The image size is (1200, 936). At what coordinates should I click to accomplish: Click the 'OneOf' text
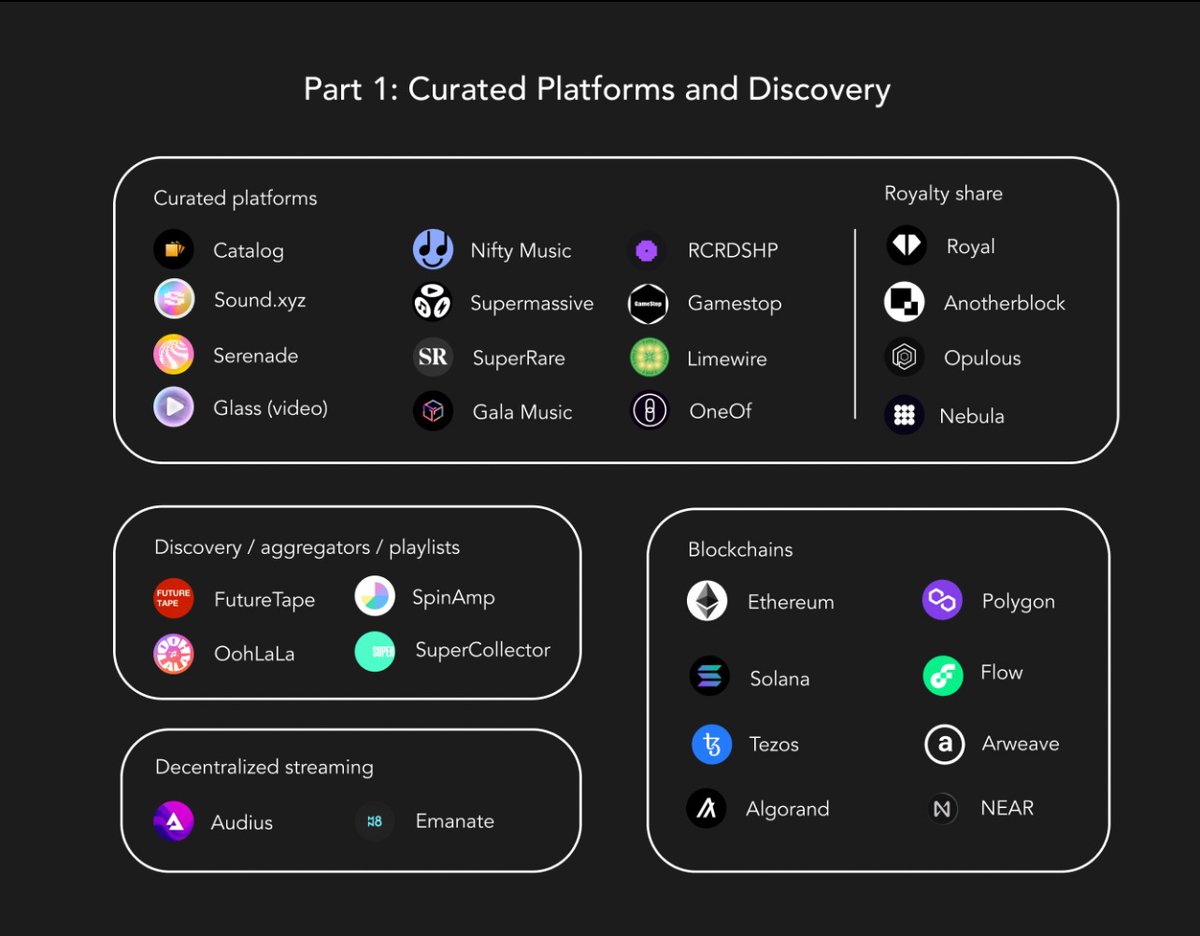(x=721, y=411)
